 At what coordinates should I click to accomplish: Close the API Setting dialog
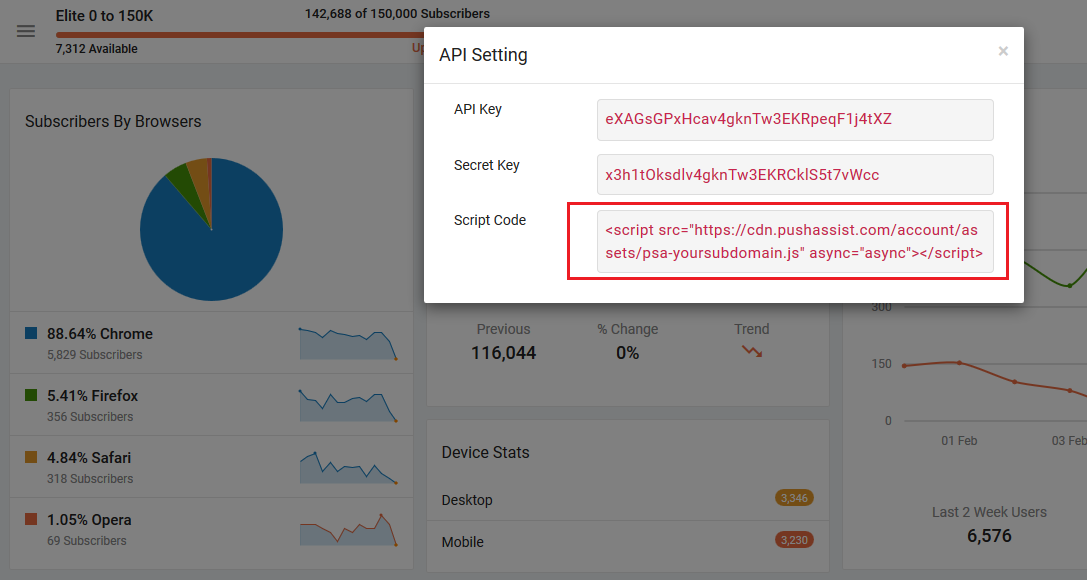click(1002, 51)
